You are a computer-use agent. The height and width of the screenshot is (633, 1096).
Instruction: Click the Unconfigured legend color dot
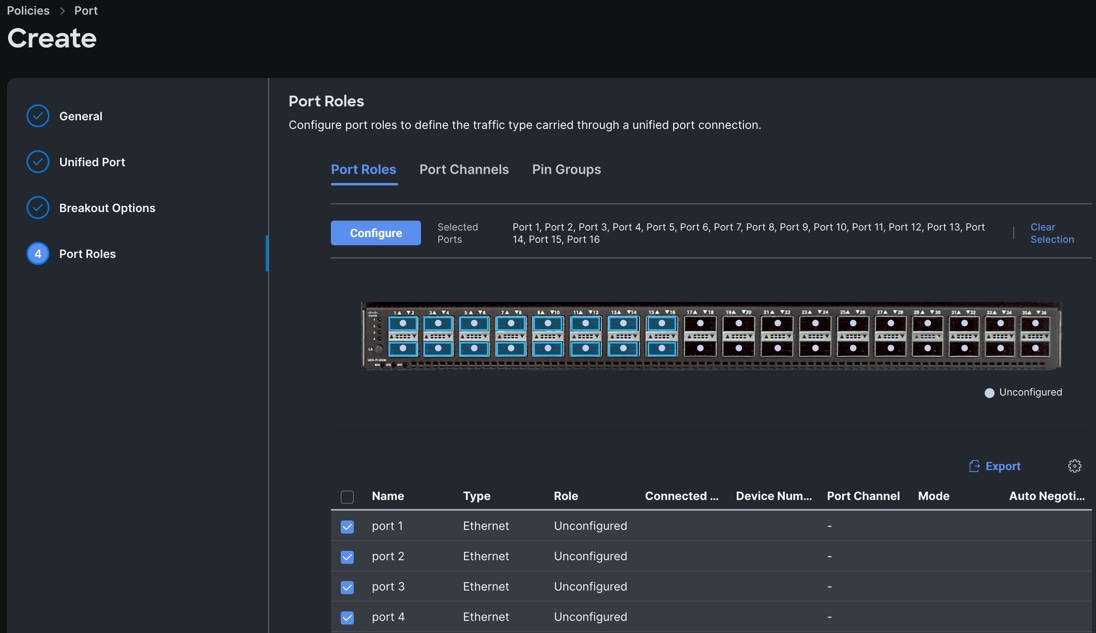989,393
